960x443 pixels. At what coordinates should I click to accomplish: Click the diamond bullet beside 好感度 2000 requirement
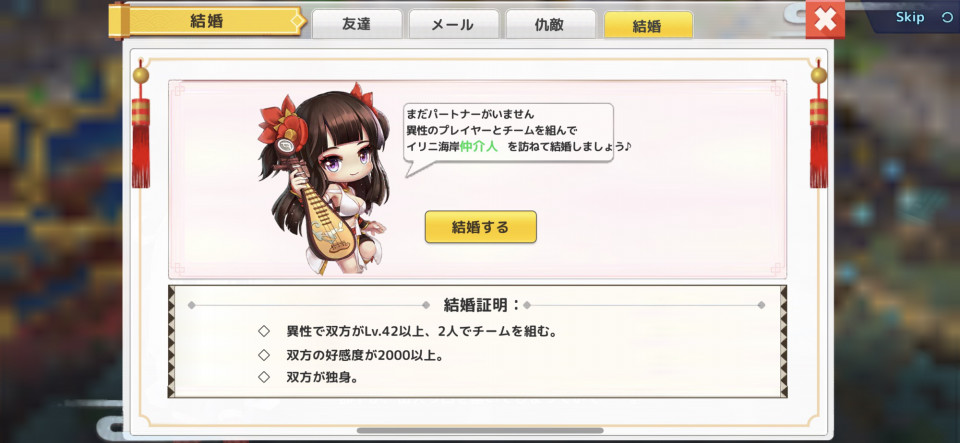pos(264,355)
